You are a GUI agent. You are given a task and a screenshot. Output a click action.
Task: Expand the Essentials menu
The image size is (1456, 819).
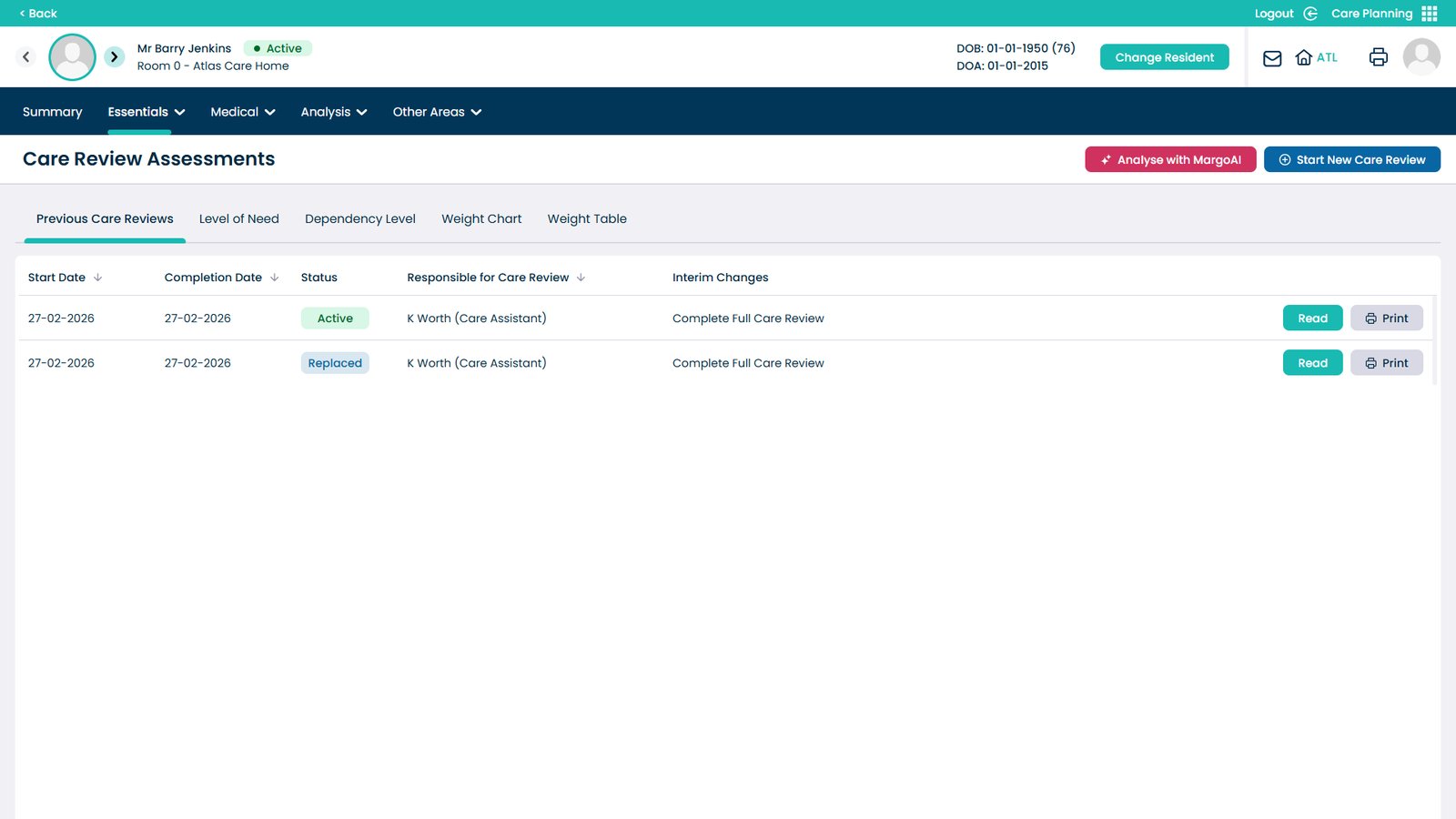coord(146,112)
